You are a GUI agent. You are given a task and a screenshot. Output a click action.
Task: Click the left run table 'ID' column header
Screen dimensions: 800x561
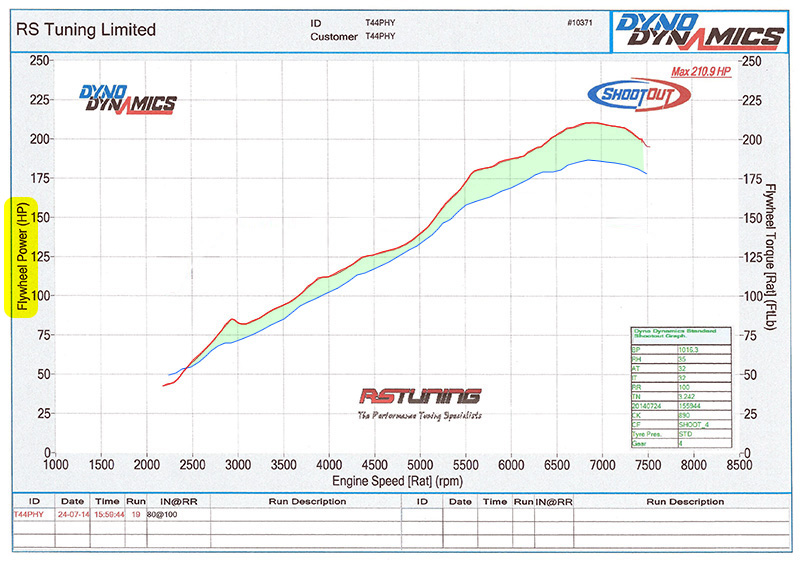[x=34, y=501]
